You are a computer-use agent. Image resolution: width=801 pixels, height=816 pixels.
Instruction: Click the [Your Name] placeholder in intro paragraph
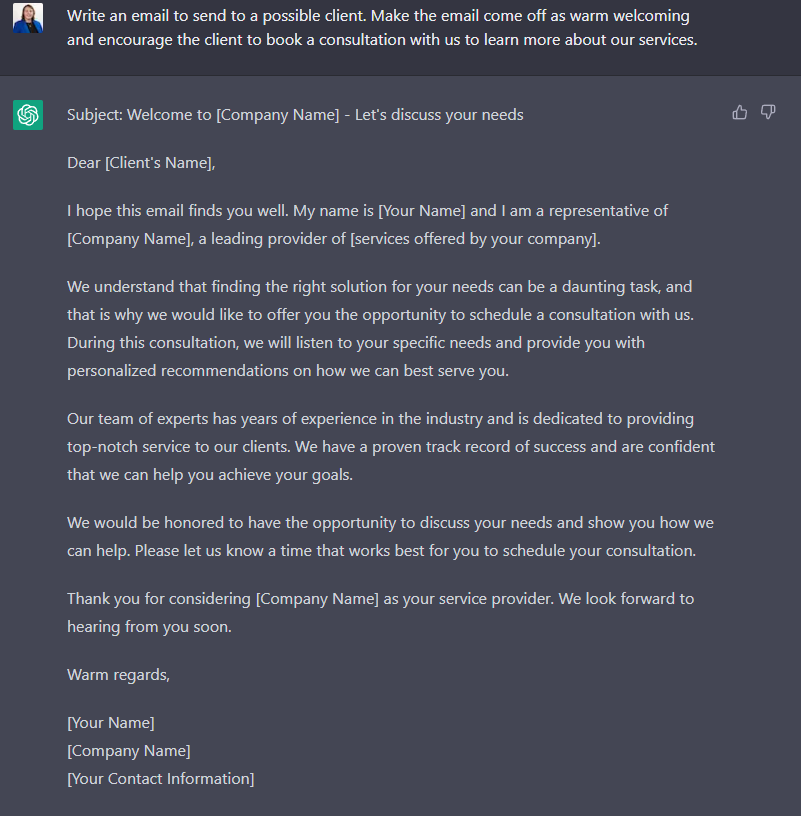point(422,211)
